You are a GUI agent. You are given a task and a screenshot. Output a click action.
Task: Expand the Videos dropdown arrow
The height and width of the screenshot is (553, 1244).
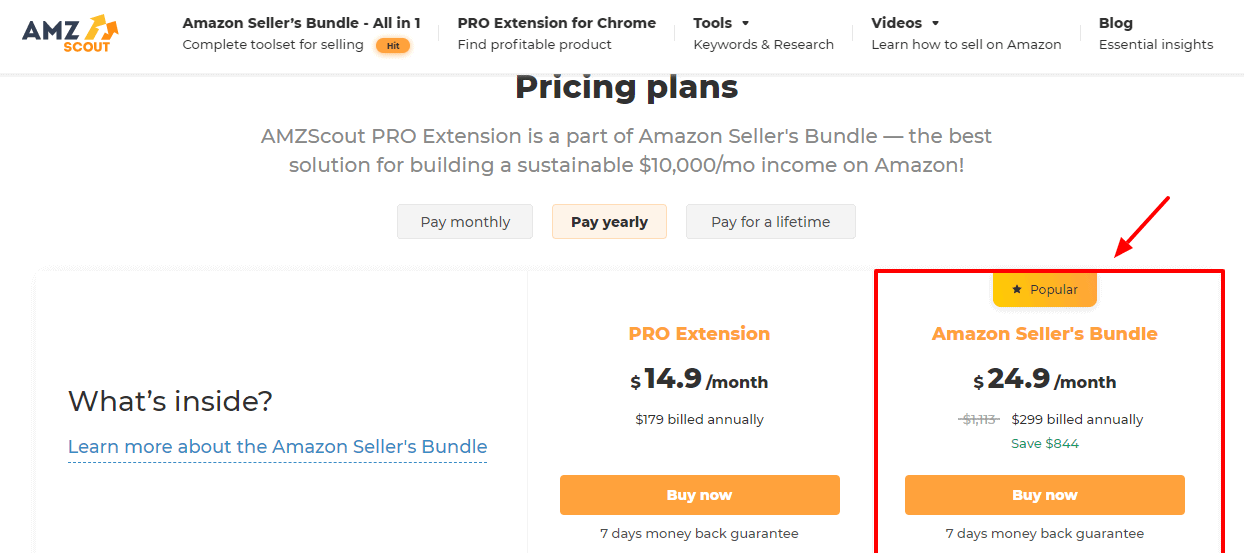click(x=935, y=23)
